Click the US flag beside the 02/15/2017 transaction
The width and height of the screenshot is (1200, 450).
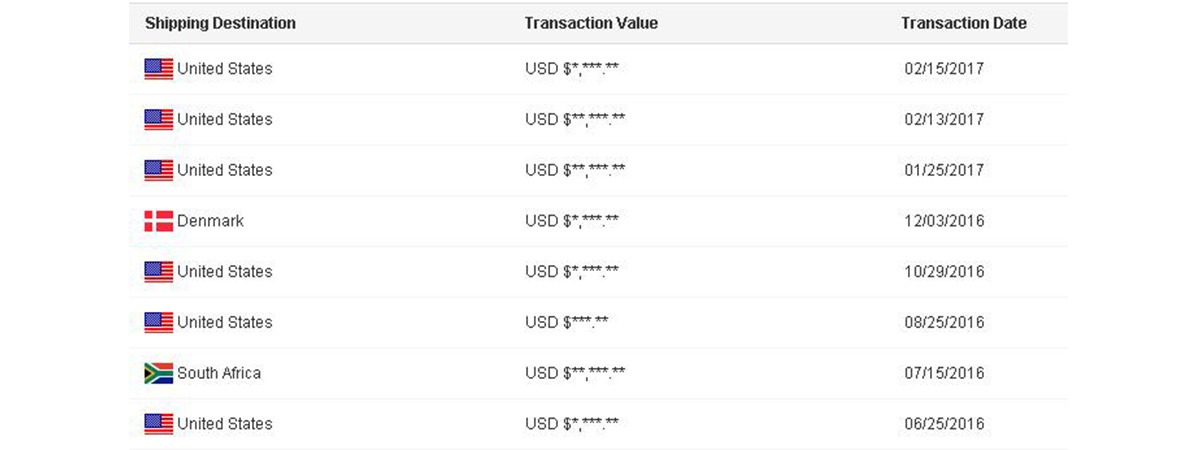[x=158, y=69]
